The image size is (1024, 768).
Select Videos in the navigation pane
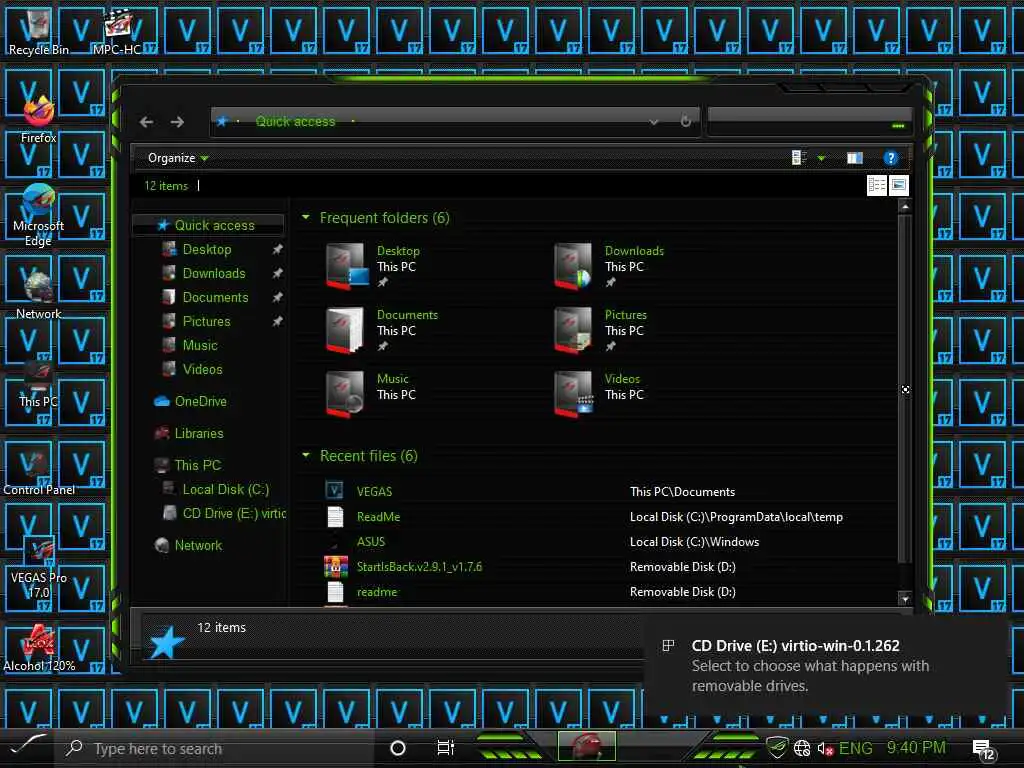click(202, 370)
